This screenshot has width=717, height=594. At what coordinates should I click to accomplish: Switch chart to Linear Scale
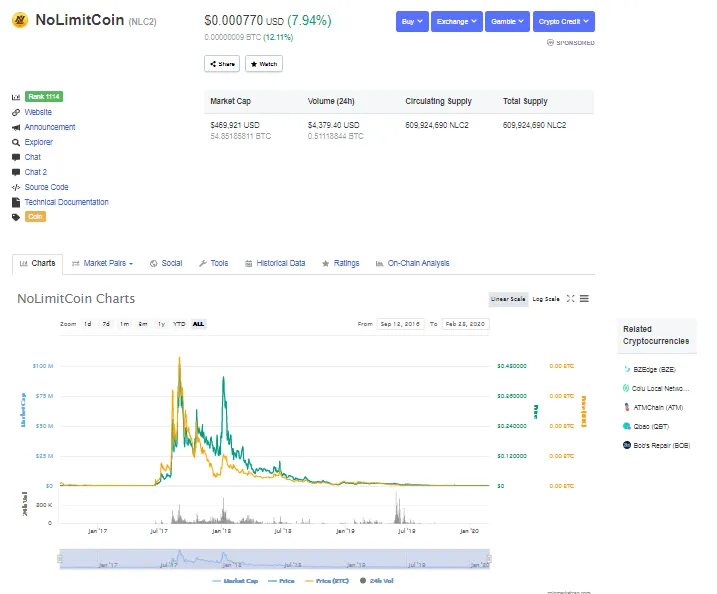click(x=508, y=299)
